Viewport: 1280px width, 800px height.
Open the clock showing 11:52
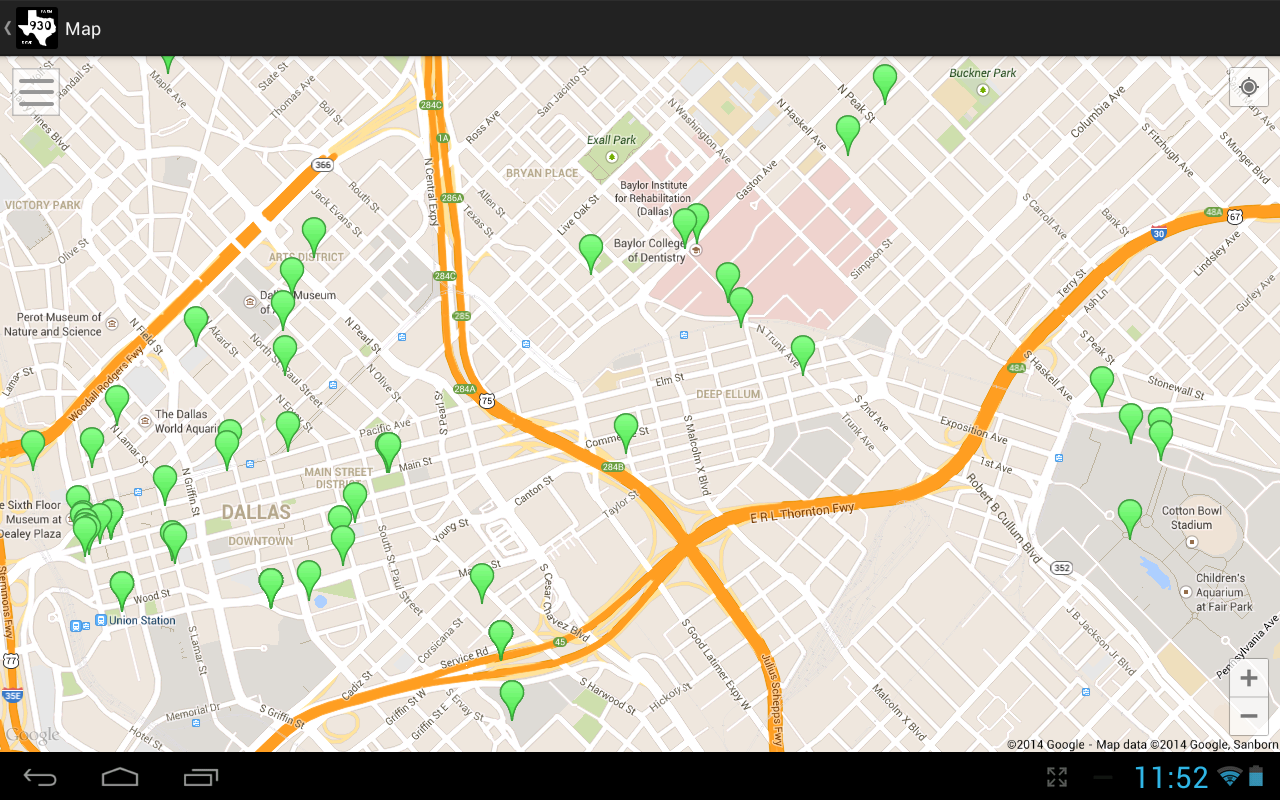click(x=1171, y=777)
